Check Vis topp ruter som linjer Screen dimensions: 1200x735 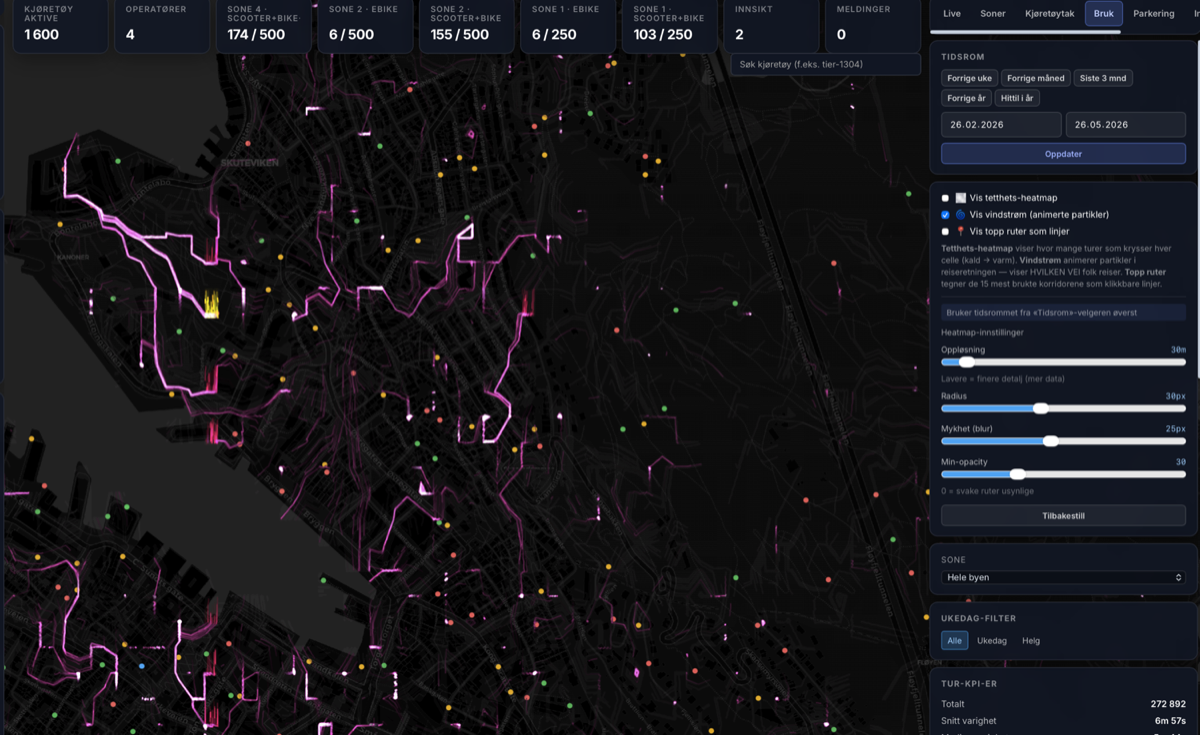click(x=945, y=231)
